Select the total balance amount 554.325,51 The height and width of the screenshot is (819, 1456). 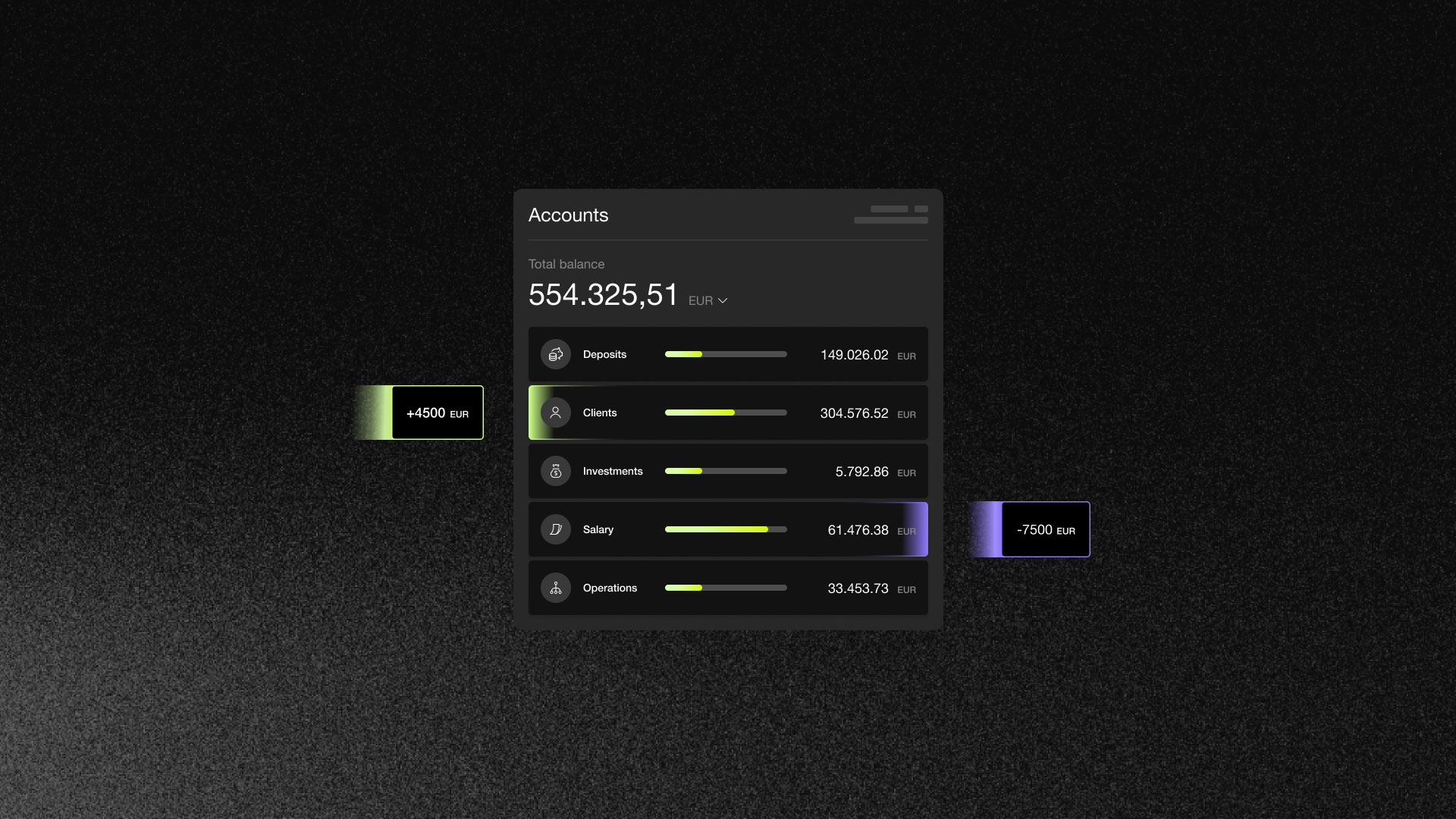point(603,296)
